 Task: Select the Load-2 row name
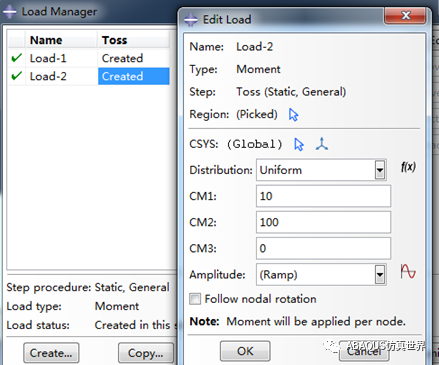(x=48, y=76)
